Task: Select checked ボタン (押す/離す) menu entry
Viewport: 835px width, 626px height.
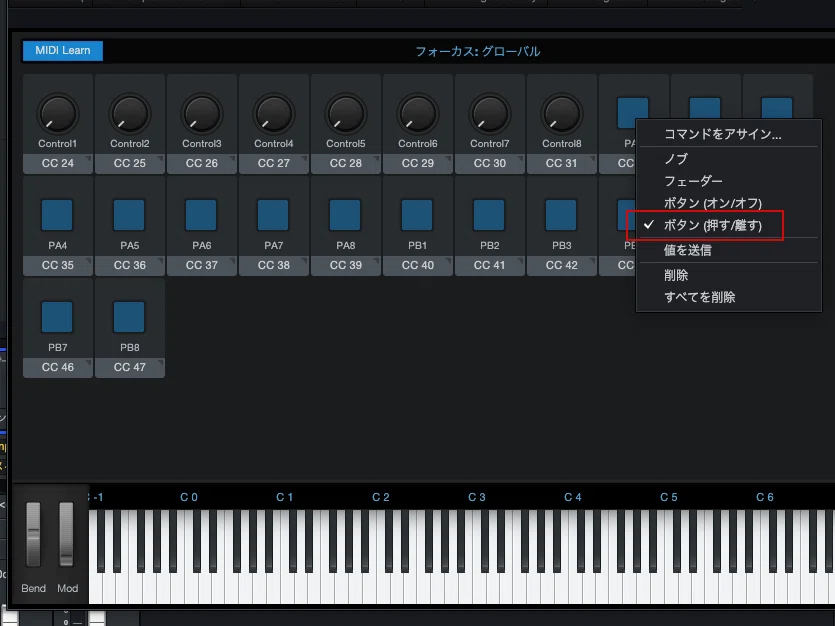Action: (728, 225)
